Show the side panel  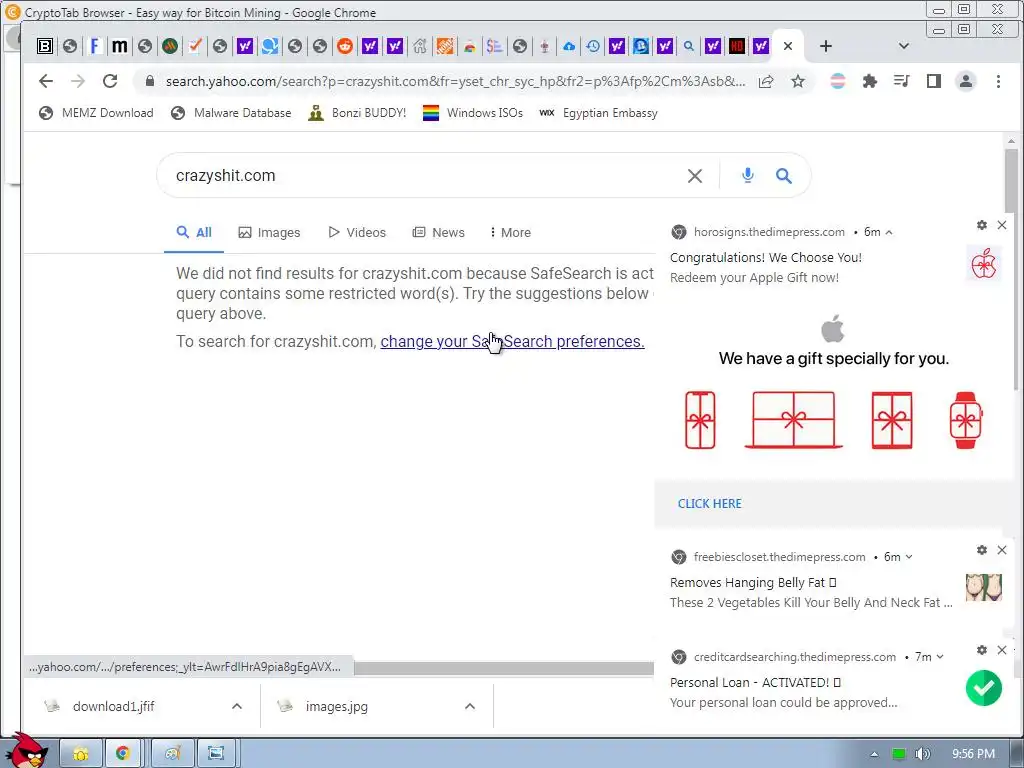933,81
